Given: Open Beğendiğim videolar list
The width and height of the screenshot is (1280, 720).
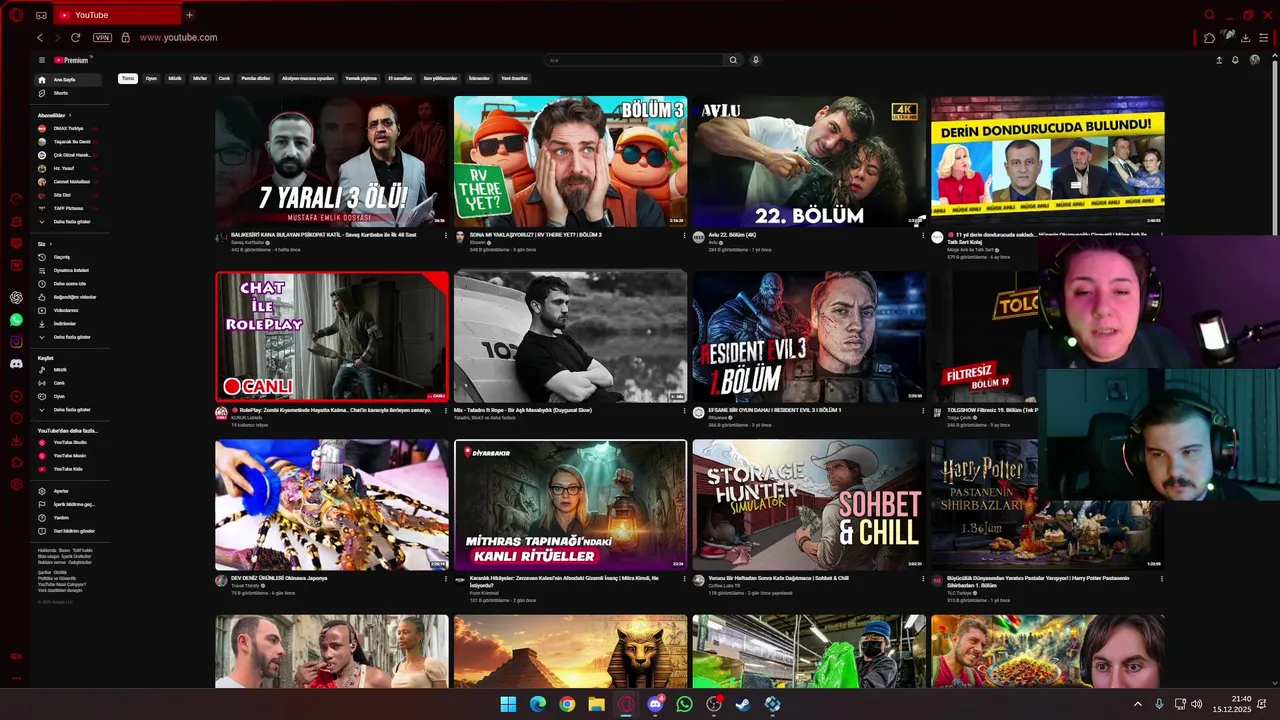Looking at the screenshot, I should click(x=70, y=297).
